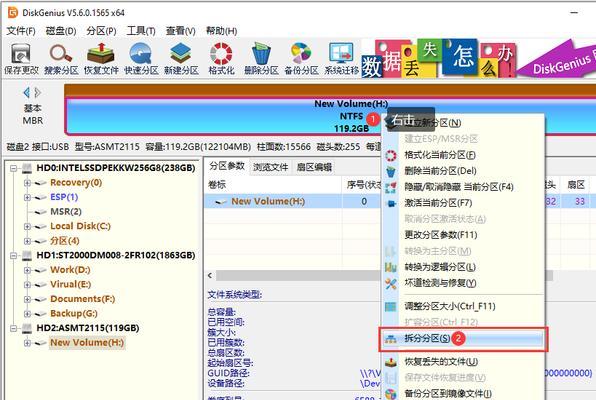Screen dimensions: 596x400
Task: Click the icon beside 调整分区大小(Ctrl_F11)
Action: 391,306
